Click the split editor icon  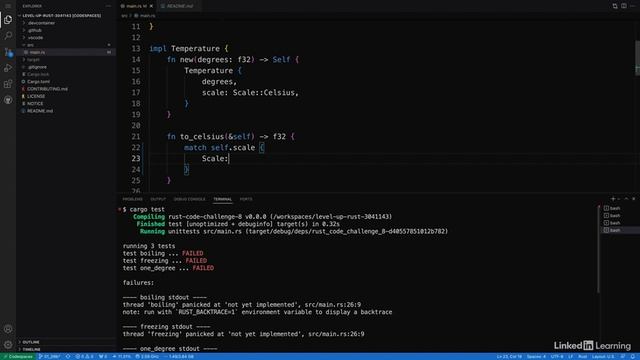[x=624, y=6]
